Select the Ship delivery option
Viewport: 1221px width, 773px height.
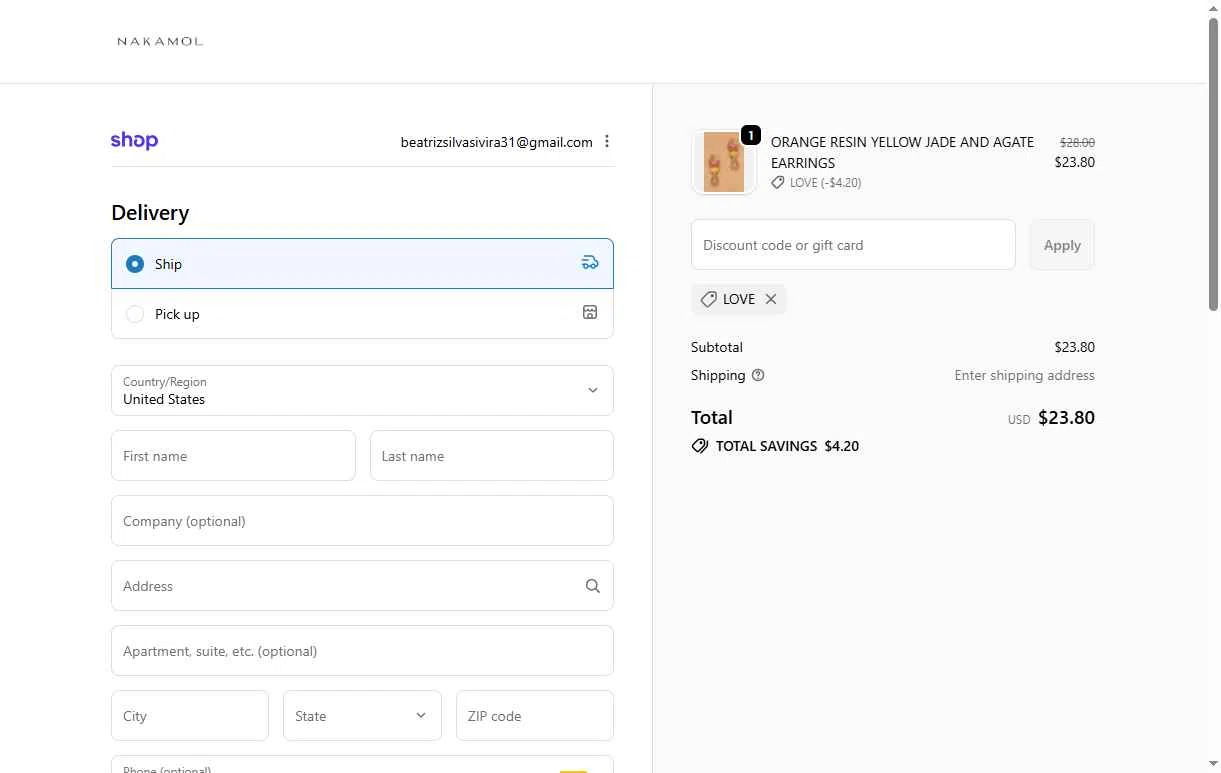(135, 264)
